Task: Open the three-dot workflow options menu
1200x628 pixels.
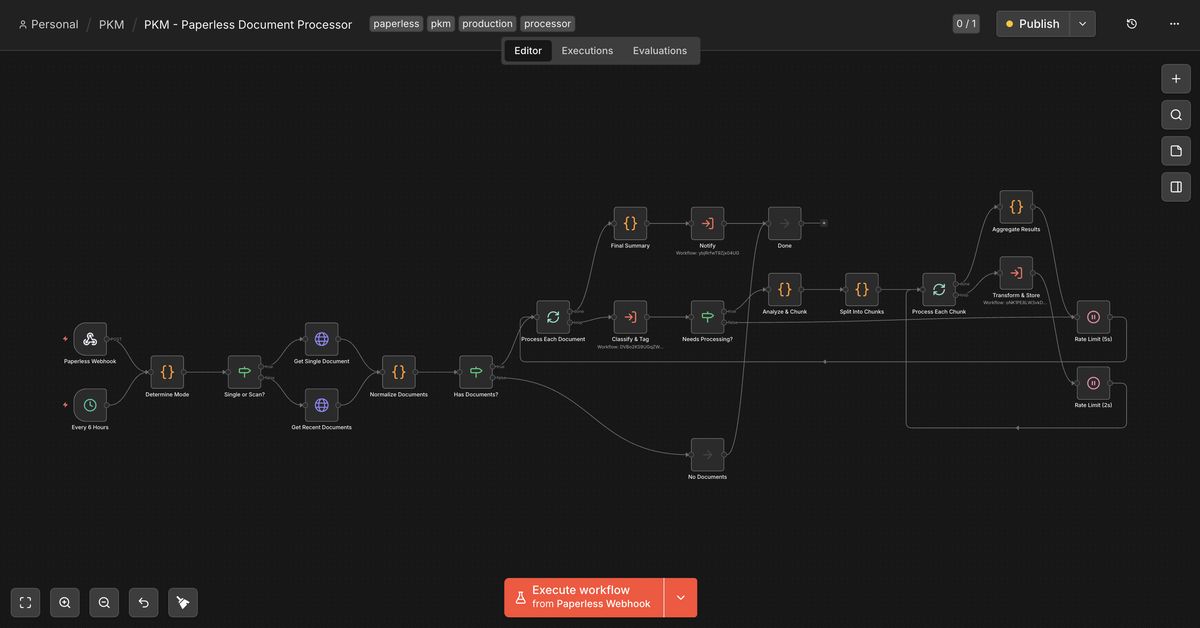Action: coord(1173,22)
